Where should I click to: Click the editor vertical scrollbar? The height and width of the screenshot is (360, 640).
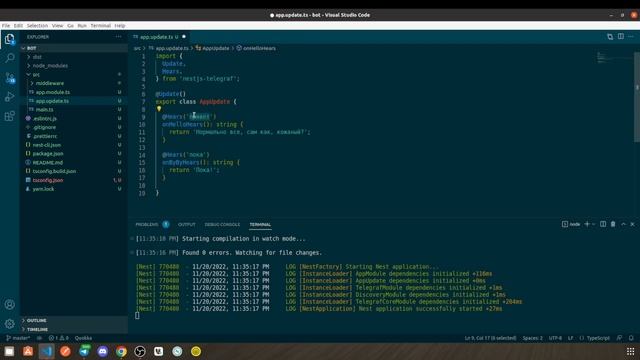click(637, 97)
